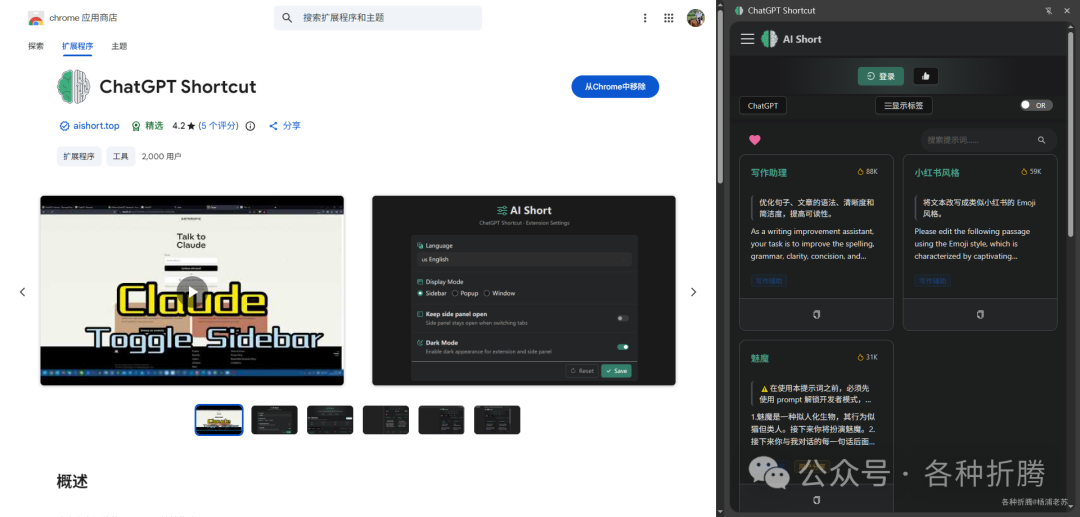Click the 写作辅助 tag on 小红书风格 card
The image size is (1080, 517).
coord(933,281)
